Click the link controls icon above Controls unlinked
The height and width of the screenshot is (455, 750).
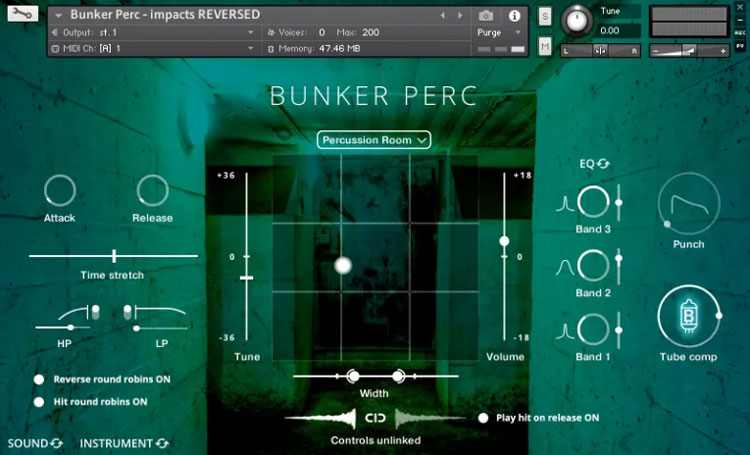(x=375, y=418)
